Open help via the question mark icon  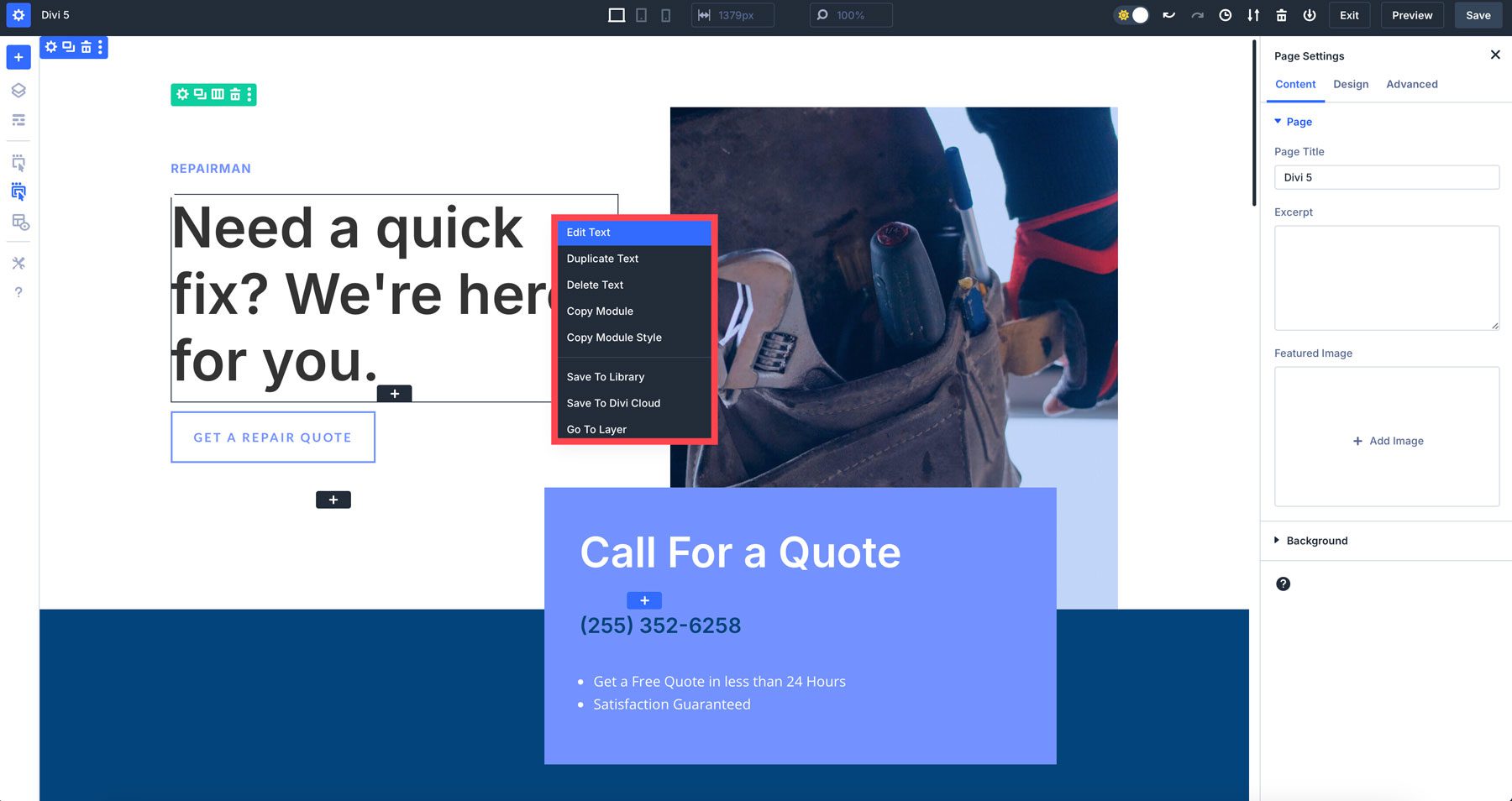coord(18,292)
